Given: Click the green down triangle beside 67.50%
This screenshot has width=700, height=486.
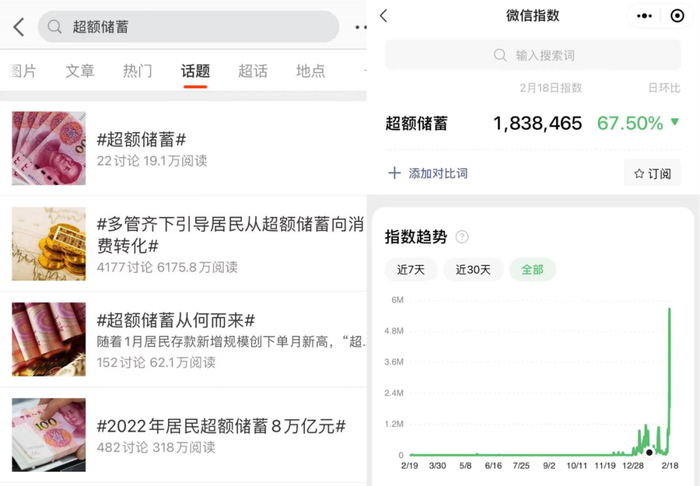Looking at the screenshot, I should (x=675, y=121).
